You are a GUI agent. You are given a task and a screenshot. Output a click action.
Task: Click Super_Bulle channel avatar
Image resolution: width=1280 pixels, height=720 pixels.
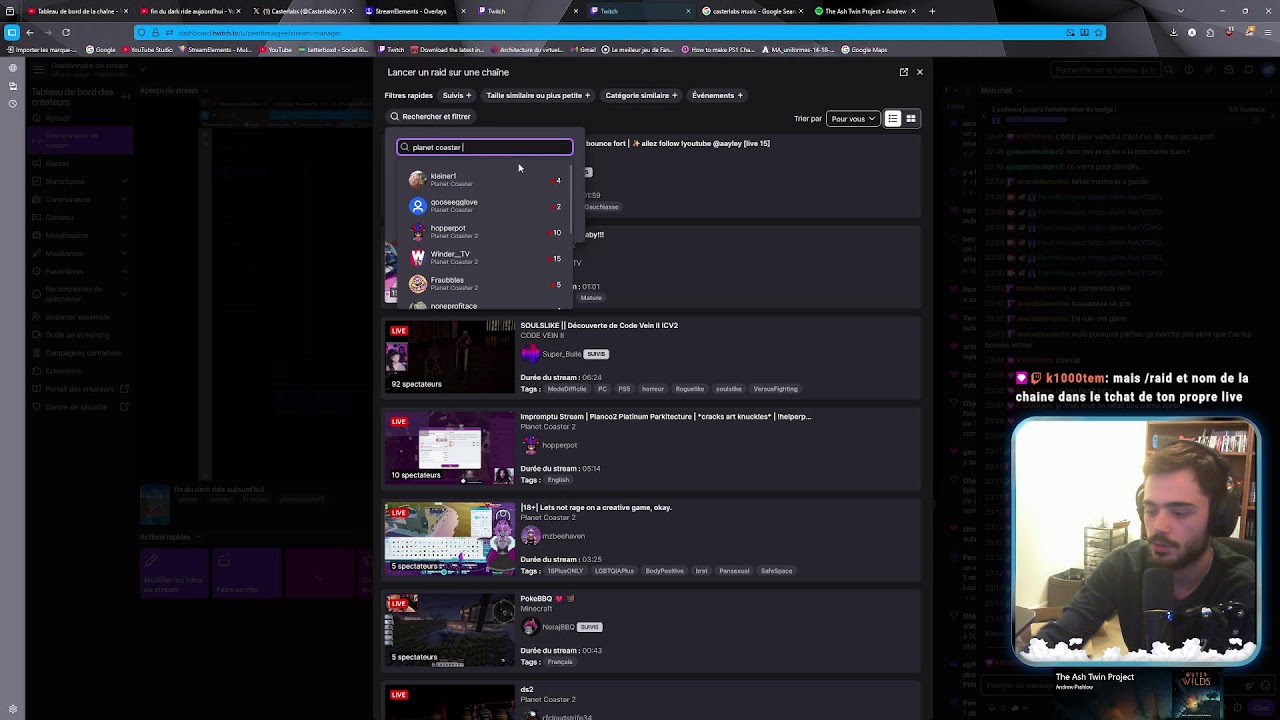pyautogui.click(x=530, y=353)
